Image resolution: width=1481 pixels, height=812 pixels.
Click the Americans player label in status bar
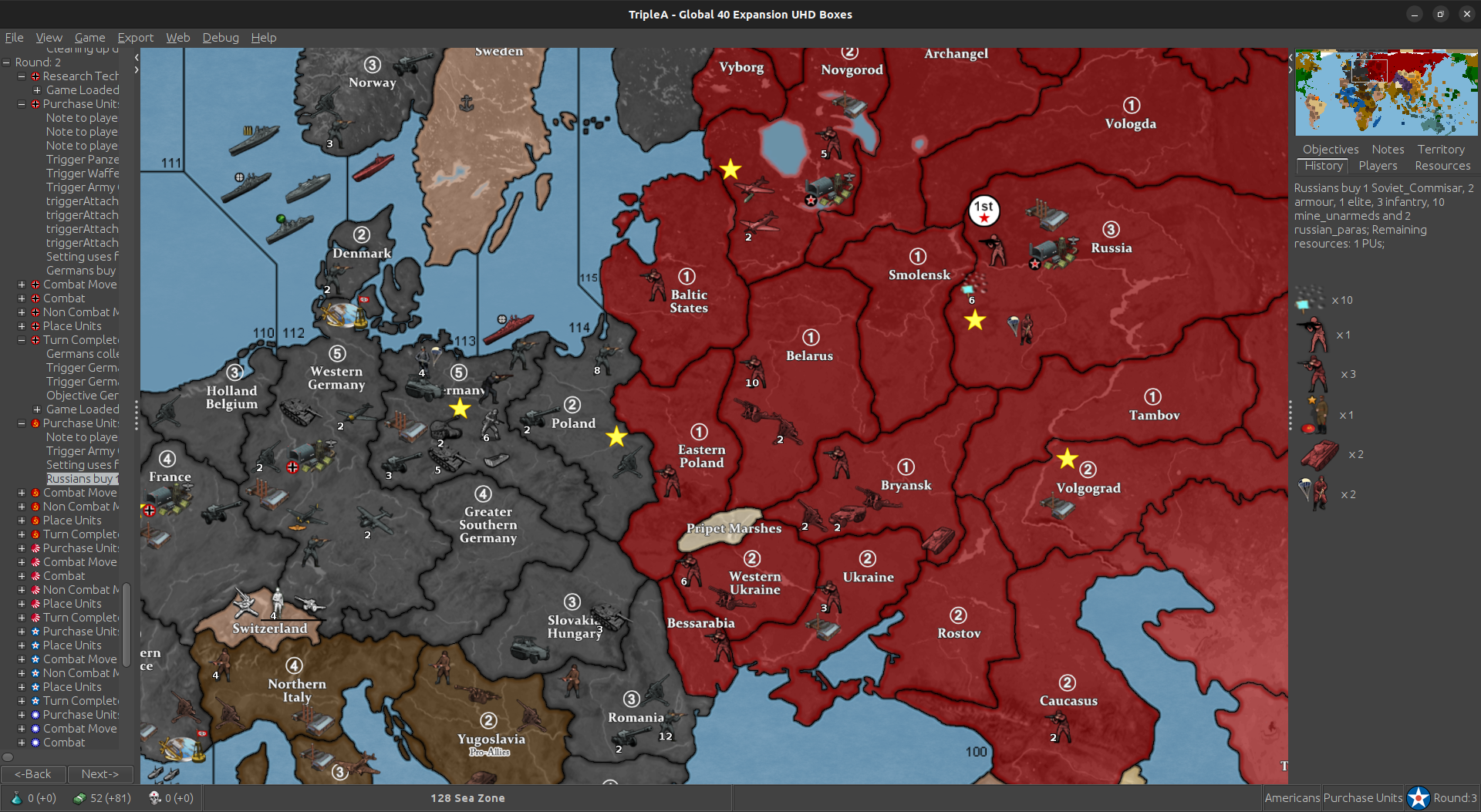pos(1292,798)
